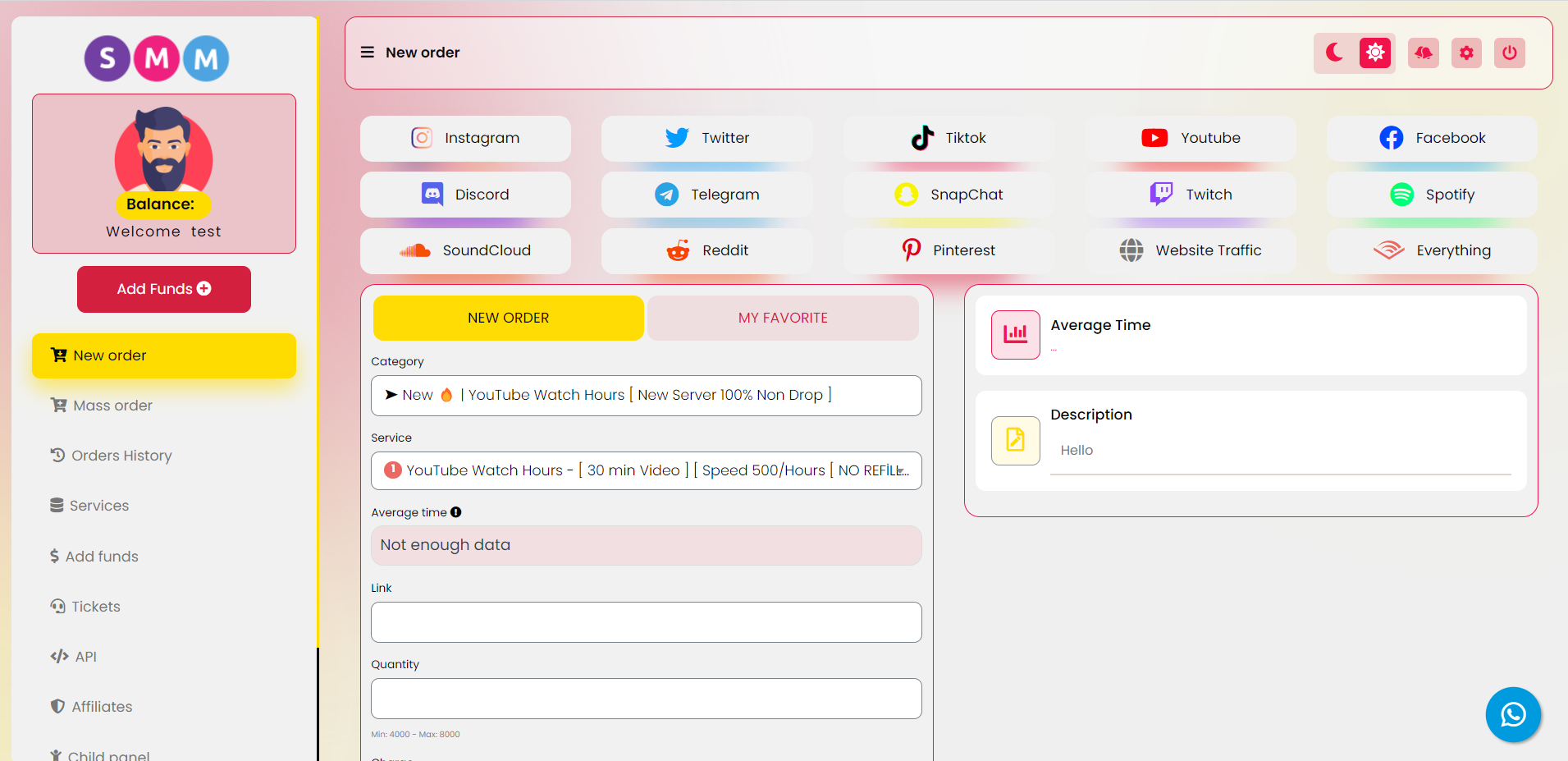The width and height of the screenshot is (1568, 761).
Task: Click the Add Funds red button
Action: [x=164, y=289]
